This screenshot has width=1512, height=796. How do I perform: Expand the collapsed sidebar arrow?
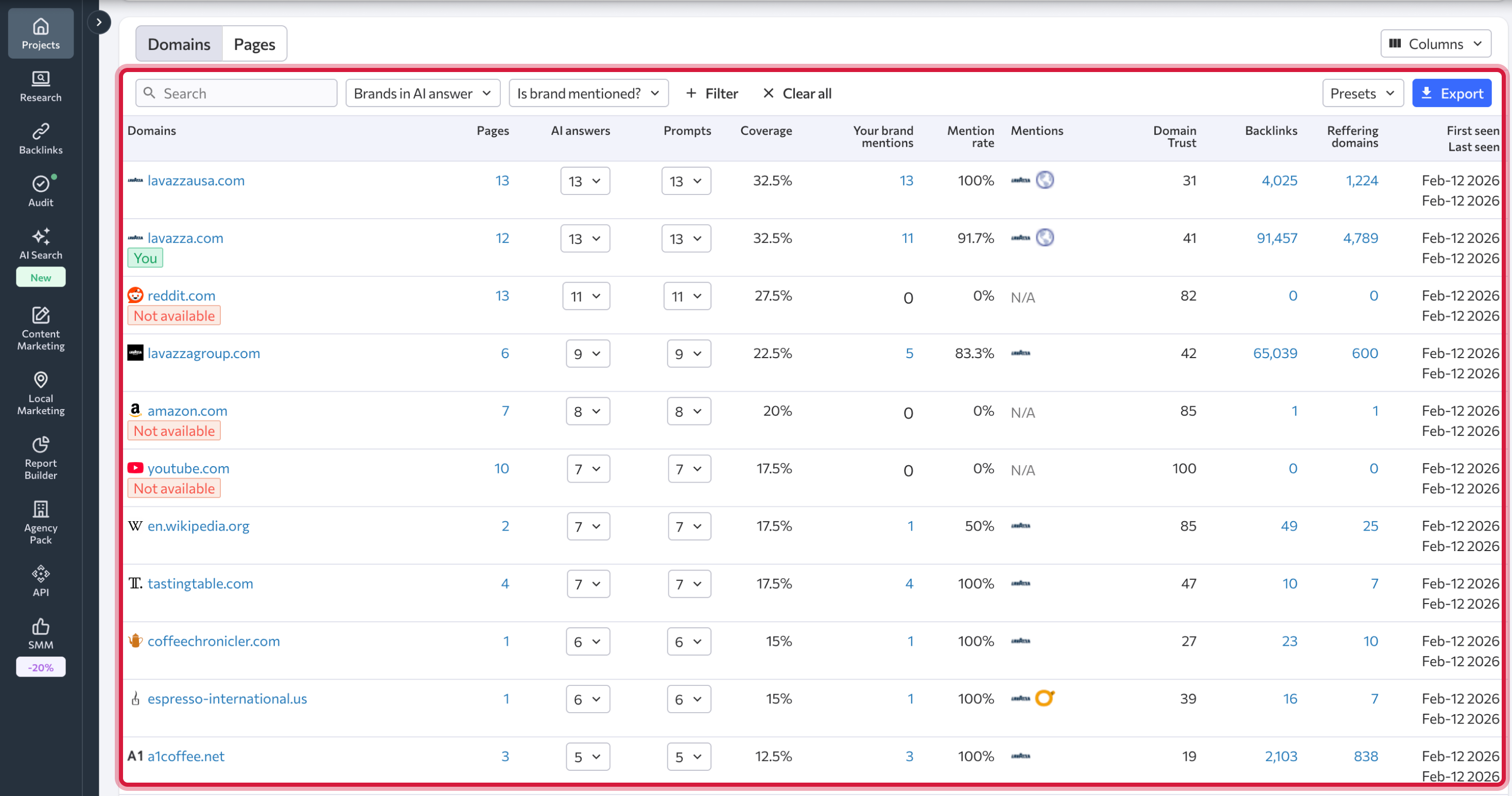(x=99, y=22)
